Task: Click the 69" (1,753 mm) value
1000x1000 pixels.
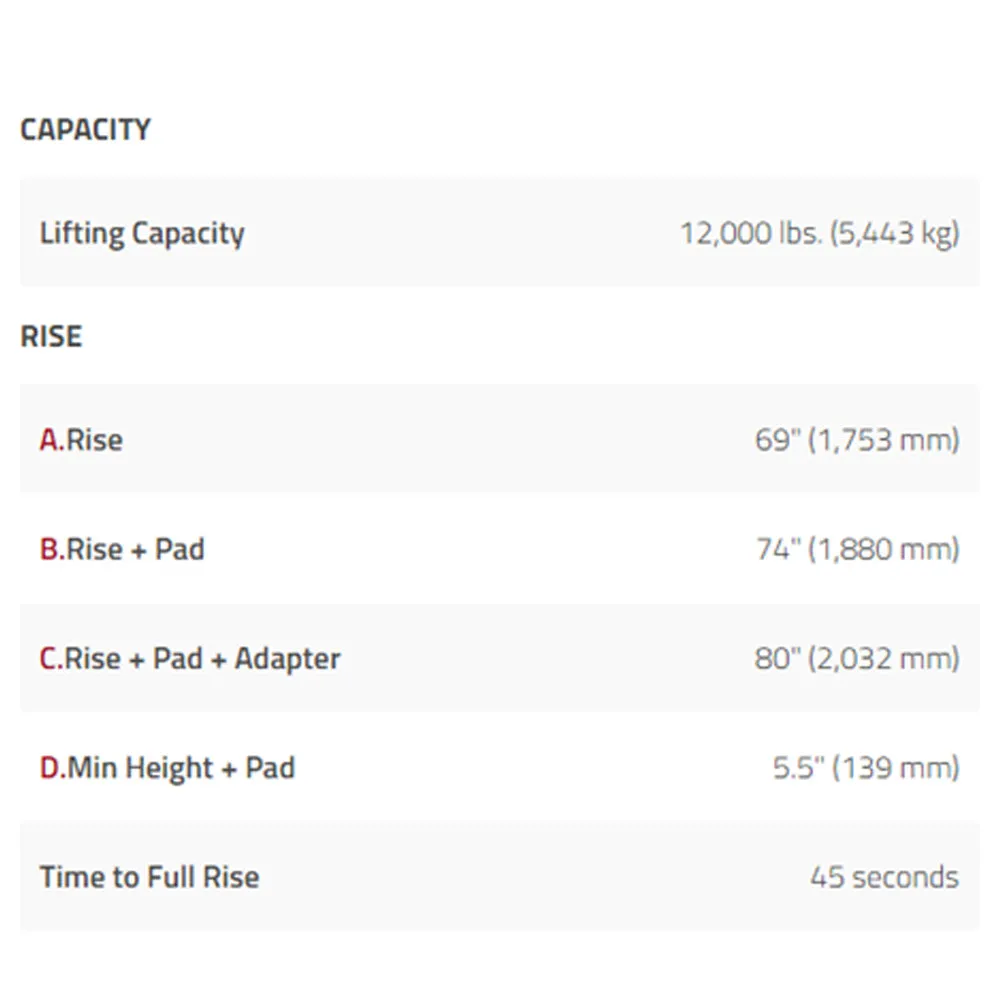Action: pos(857,440)
